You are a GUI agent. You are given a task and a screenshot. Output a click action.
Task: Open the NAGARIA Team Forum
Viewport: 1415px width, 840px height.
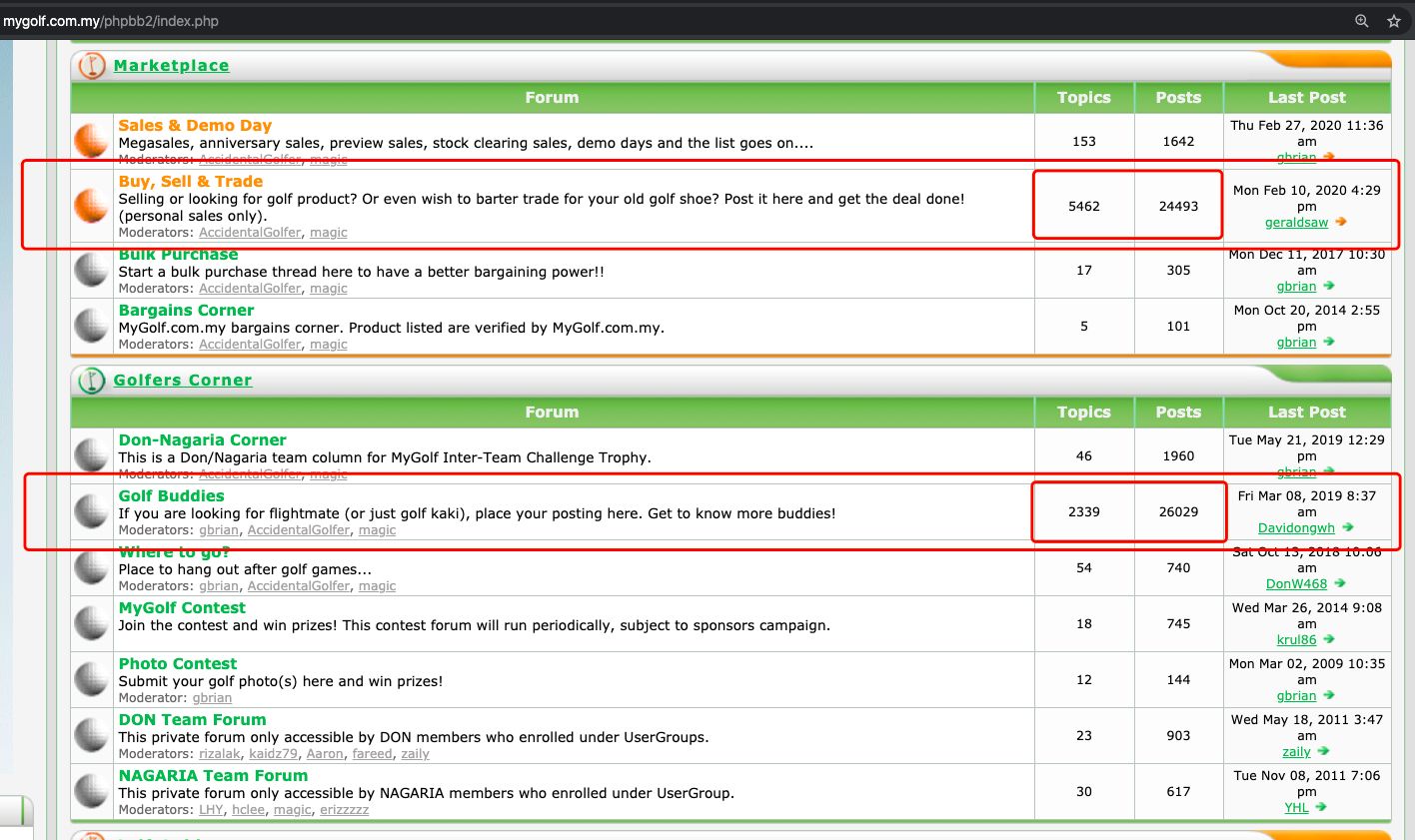[x=213, y=776]
